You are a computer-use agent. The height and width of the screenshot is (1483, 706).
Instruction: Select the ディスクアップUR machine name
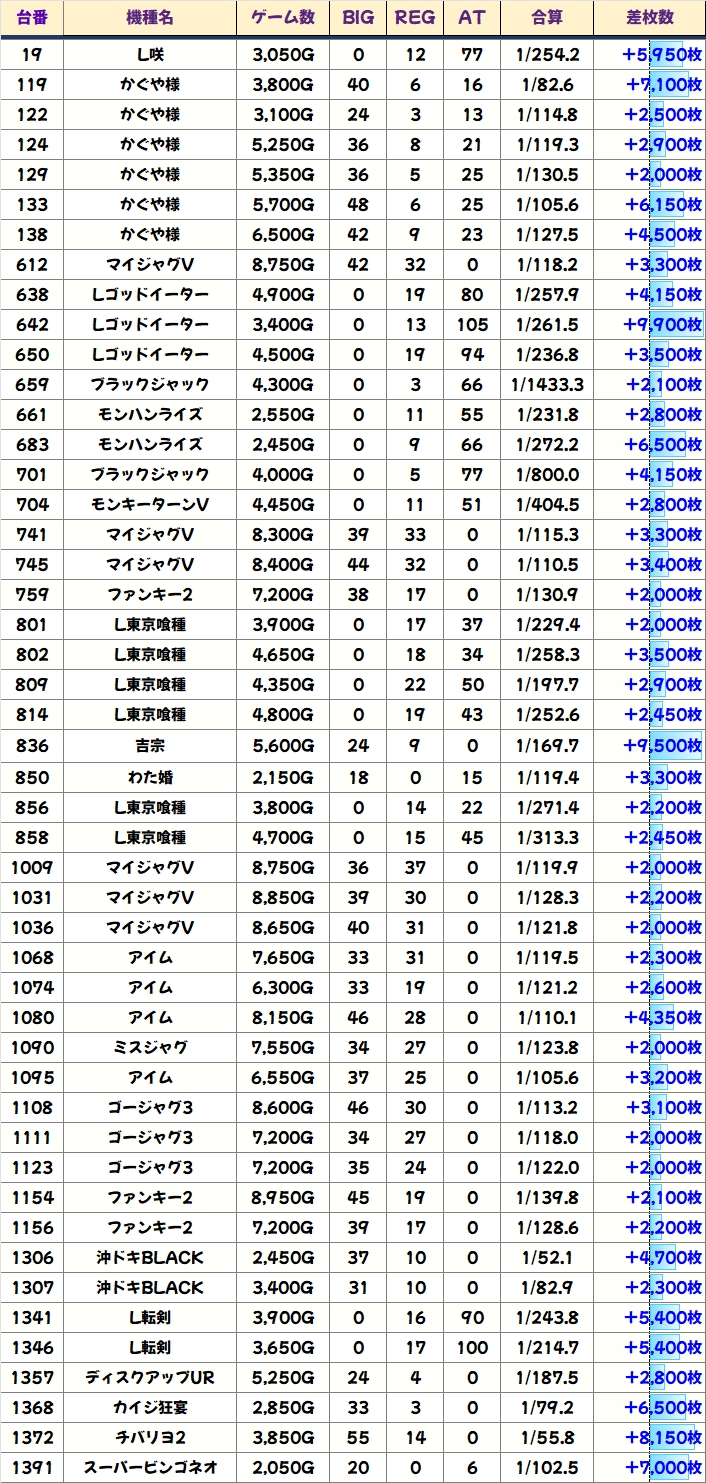[150, 1378]
